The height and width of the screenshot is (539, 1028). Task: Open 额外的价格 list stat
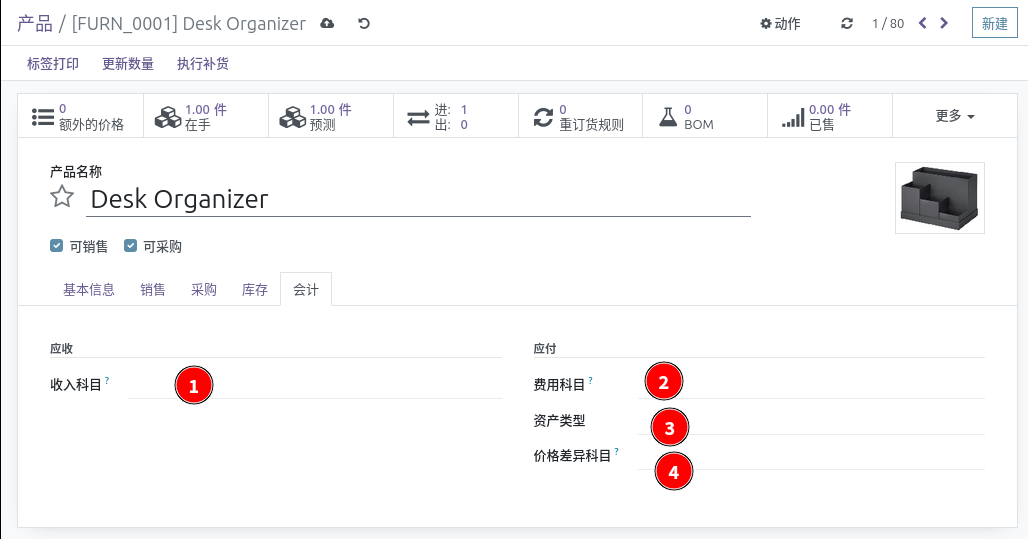[81, 116]
